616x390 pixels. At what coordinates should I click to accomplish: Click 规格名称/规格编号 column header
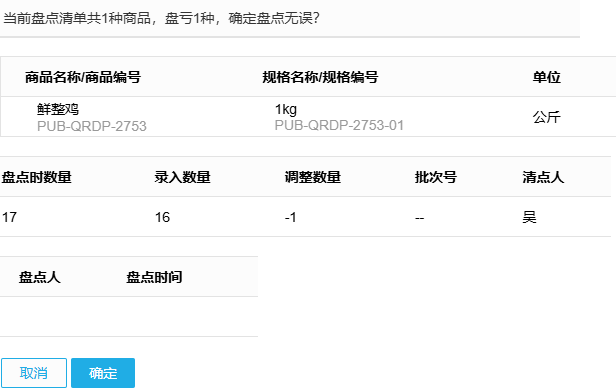[320, 77]
